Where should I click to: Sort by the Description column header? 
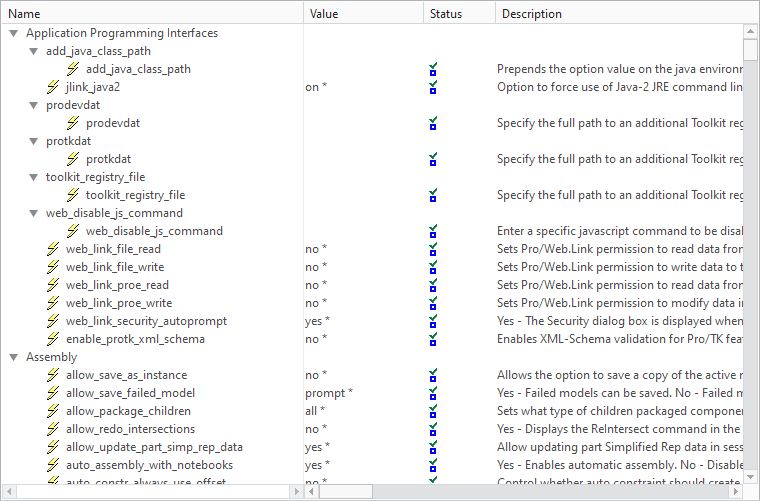pos(627,14)
